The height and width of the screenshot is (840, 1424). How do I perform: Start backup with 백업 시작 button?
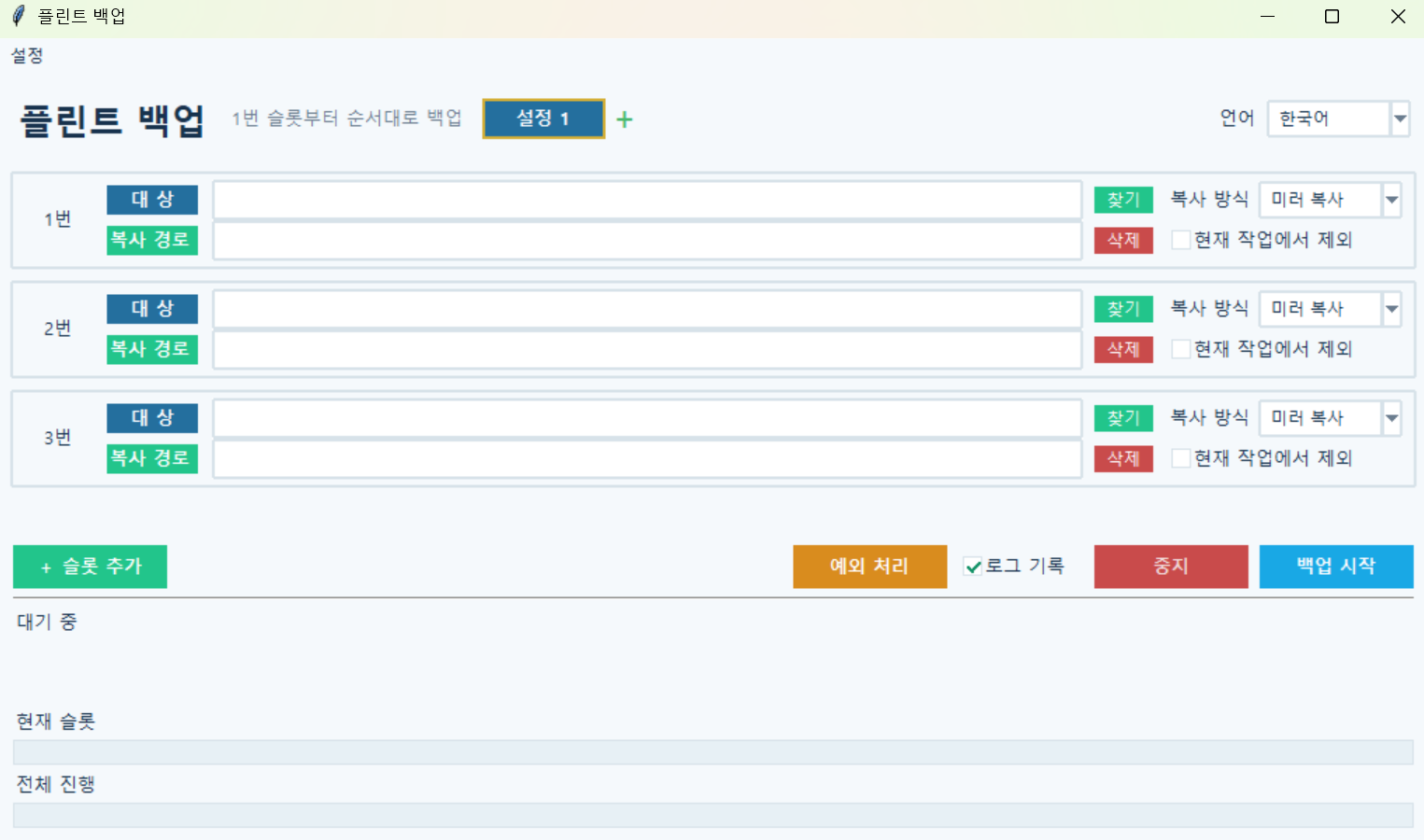click(1336, 567)
